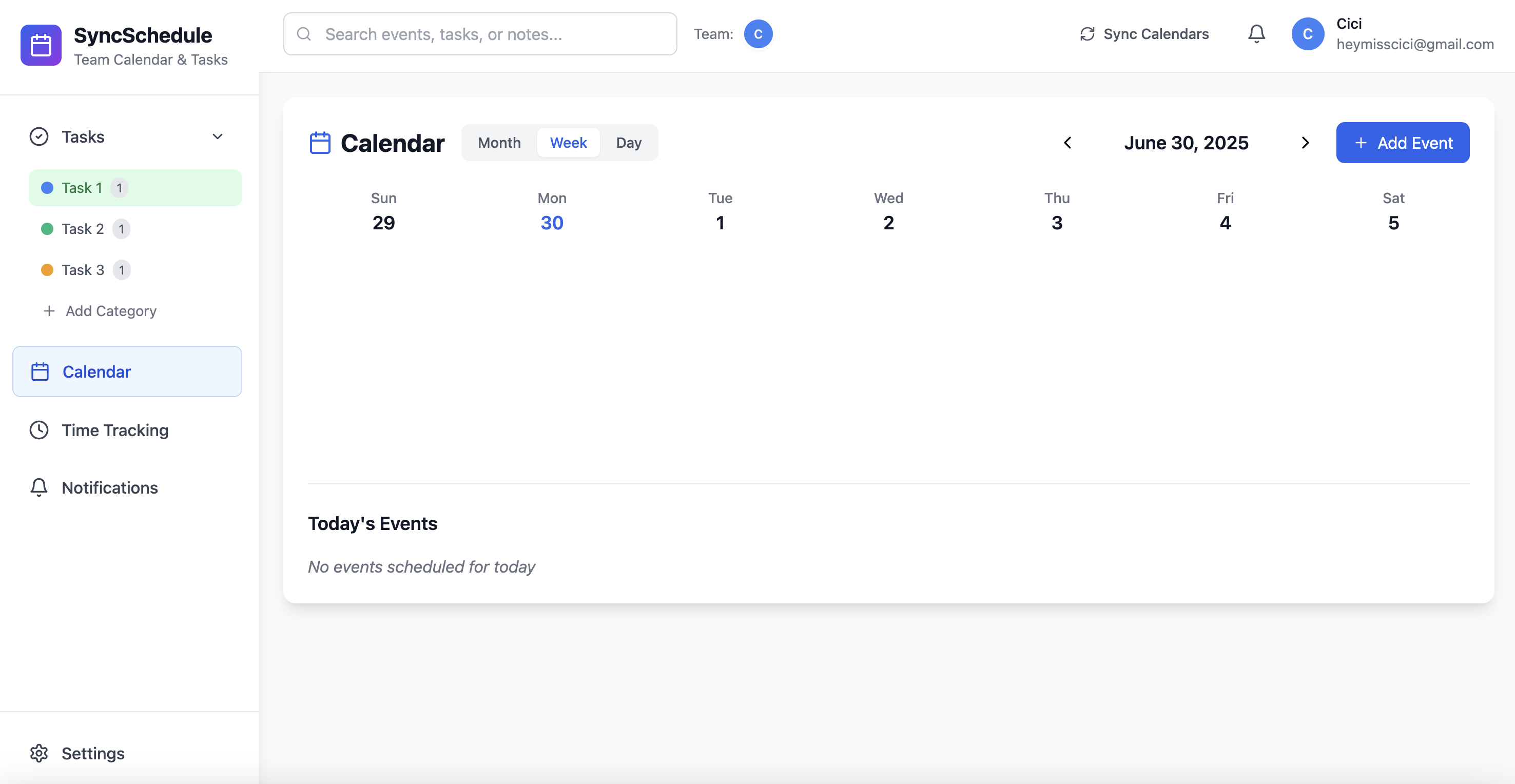Click the Sync Calendars refresh icon
Screen dimensions: 1515x784
coord(1087,34)
